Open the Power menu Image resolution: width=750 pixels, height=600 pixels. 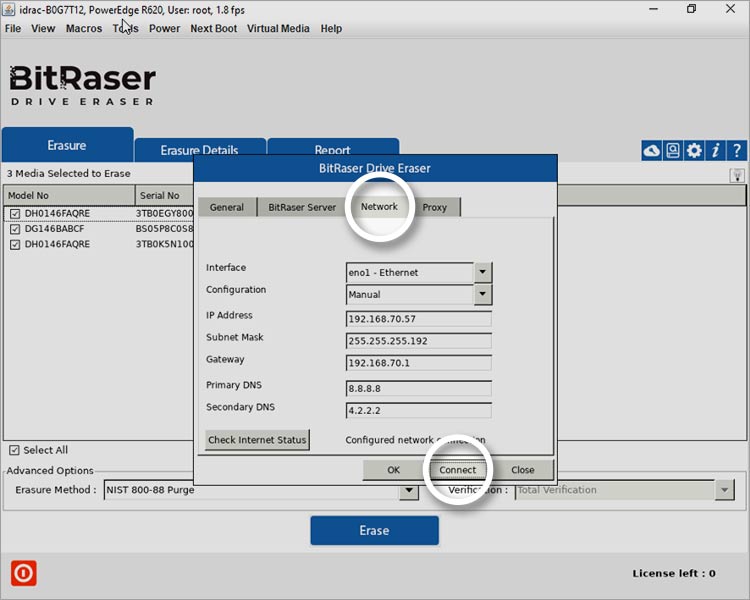pos(164,29)
